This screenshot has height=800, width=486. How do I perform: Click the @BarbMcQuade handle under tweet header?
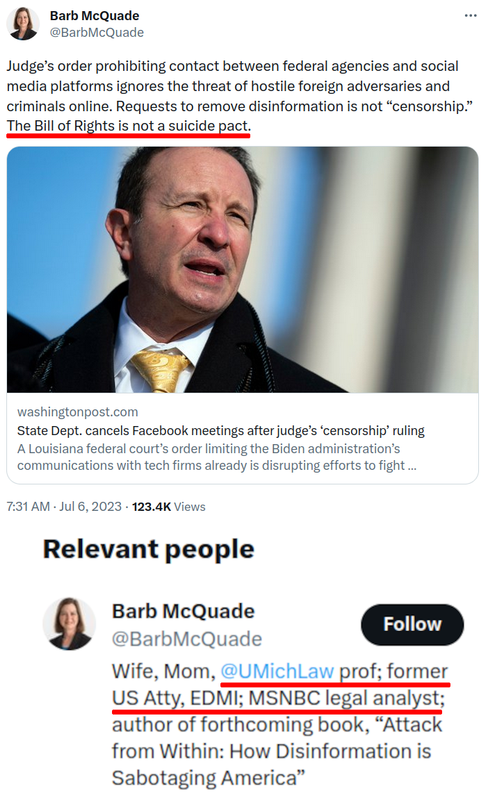[x=96, y=33]
